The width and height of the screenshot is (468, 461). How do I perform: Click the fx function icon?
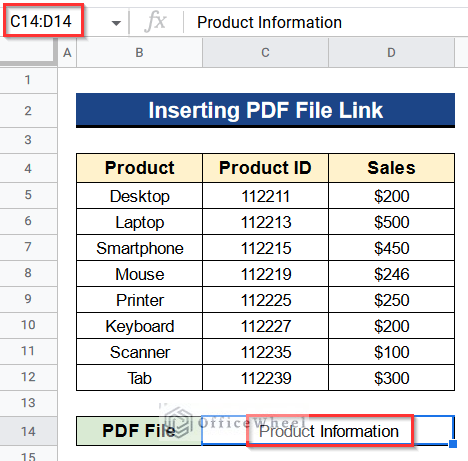155,22
